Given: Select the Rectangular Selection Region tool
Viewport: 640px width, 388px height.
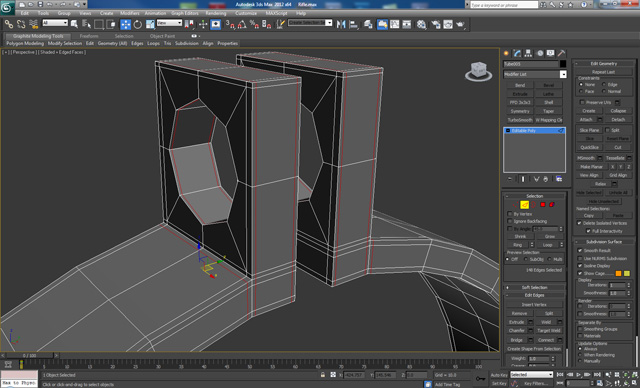Looking at the screenshot, I should (99, 24).
